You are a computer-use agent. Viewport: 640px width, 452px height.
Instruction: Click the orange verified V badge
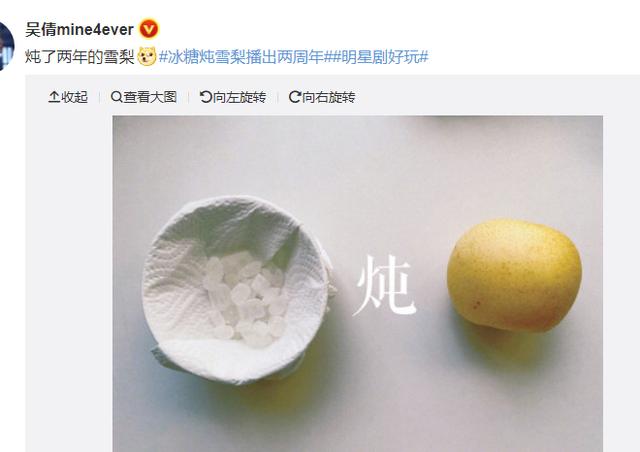pos(149,29)
